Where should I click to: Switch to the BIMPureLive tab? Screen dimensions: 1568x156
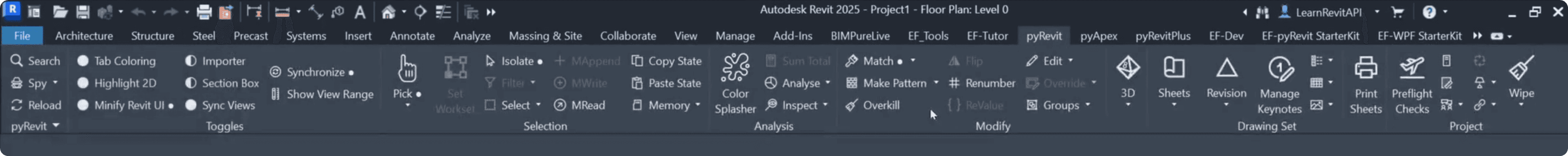coord(860,36)
